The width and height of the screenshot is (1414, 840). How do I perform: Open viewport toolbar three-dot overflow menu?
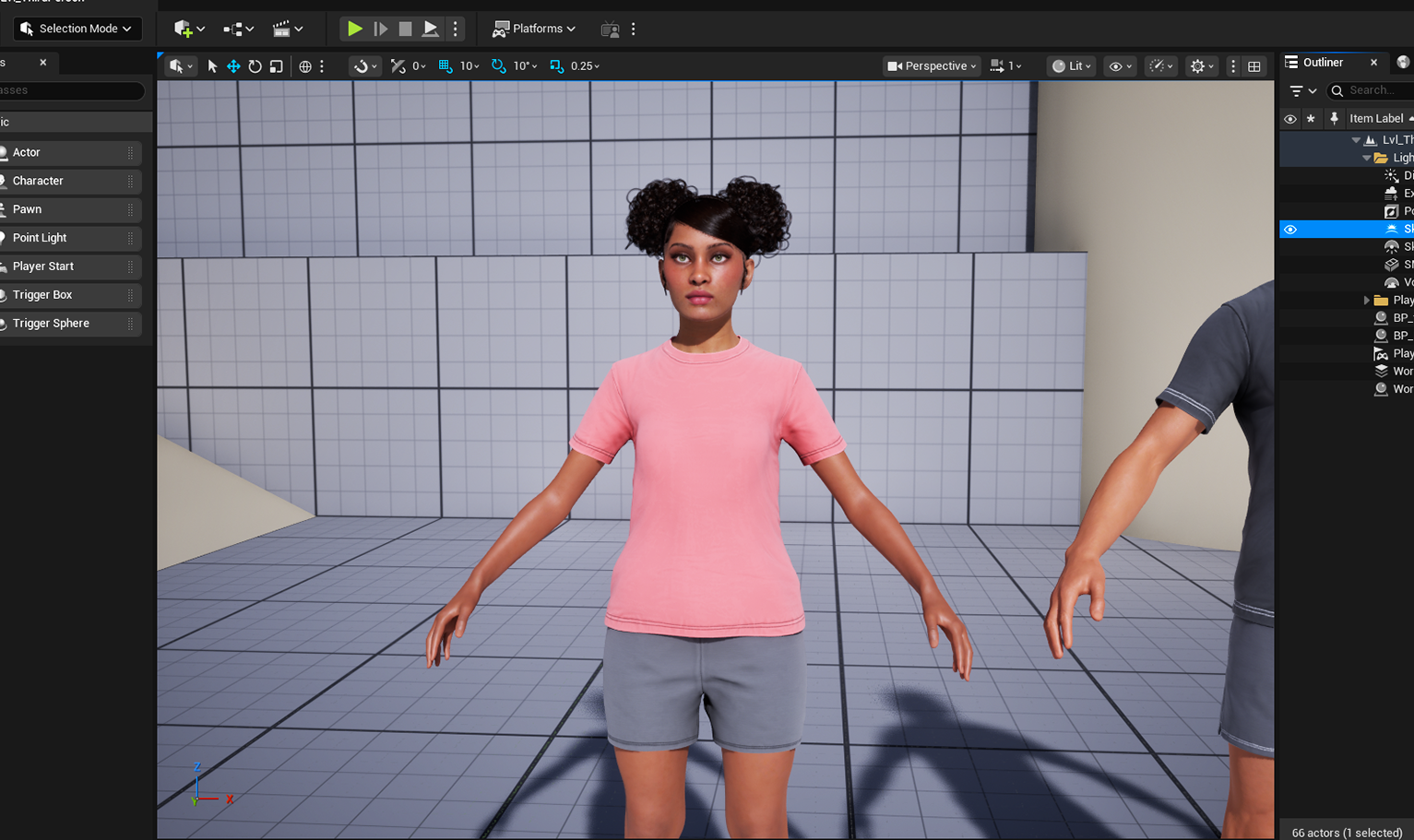click(x=1233, y=65)
